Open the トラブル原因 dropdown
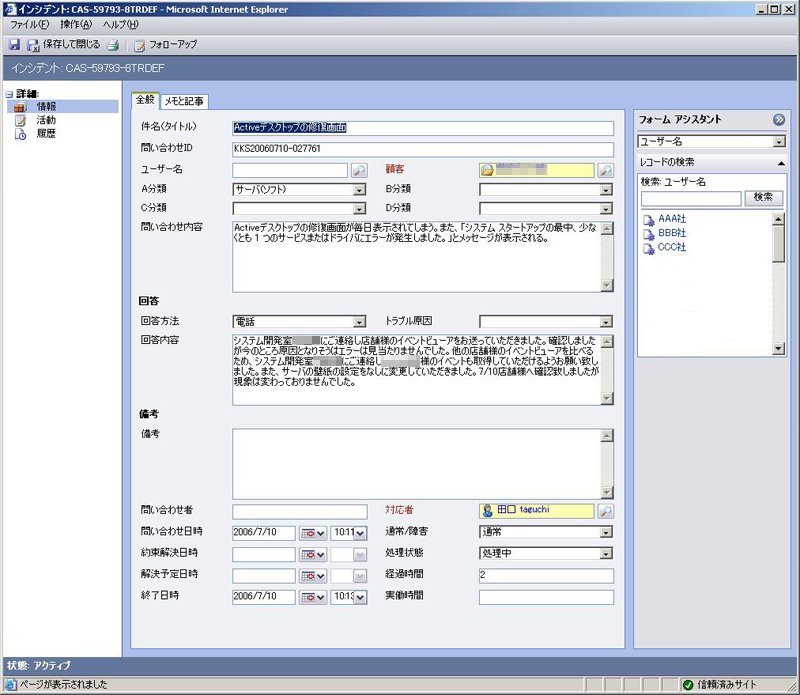This screenshot has width=800, height=695. (606, 322)
